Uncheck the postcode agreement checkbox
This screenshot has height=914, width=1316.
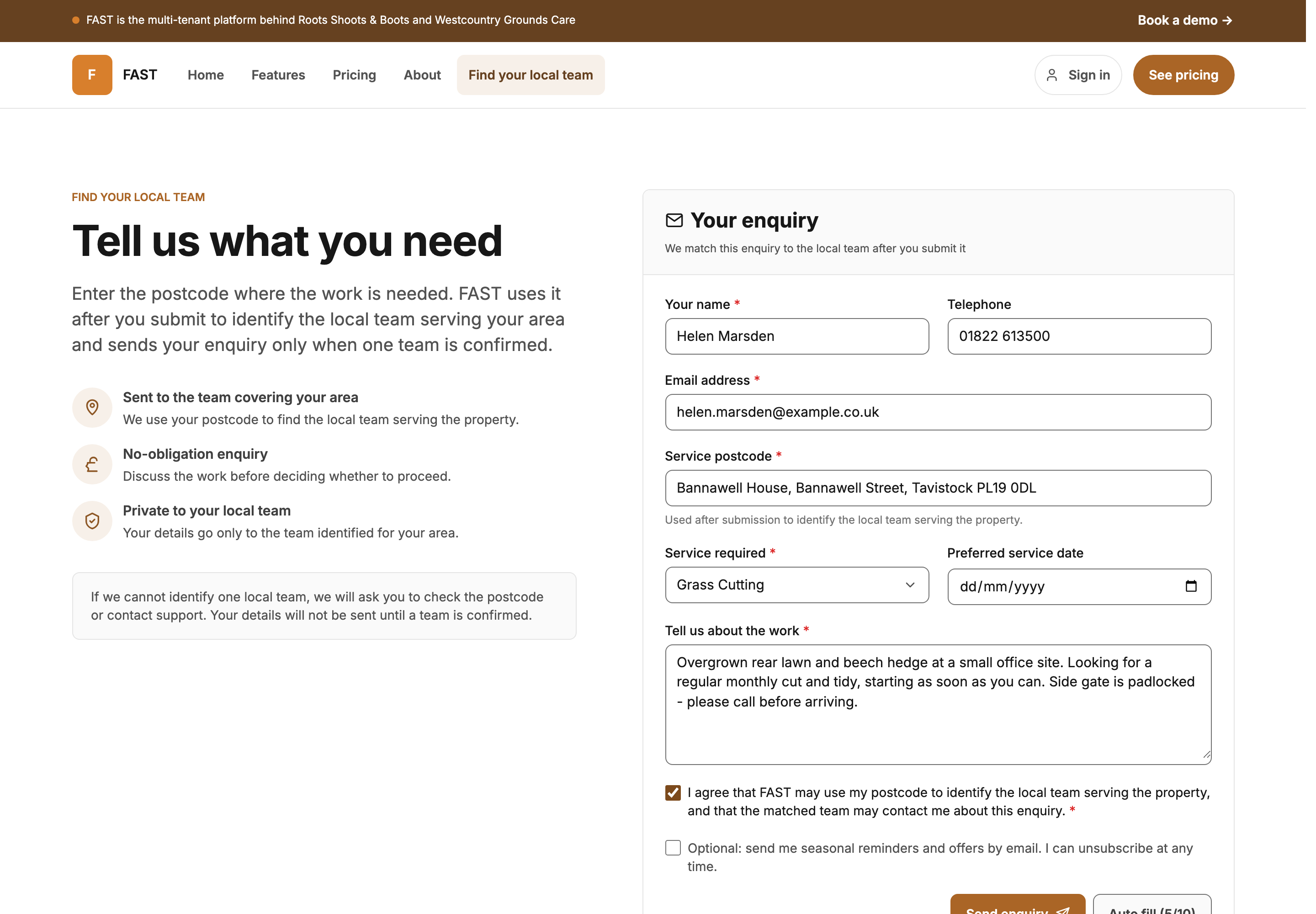[x=673, y=792]
